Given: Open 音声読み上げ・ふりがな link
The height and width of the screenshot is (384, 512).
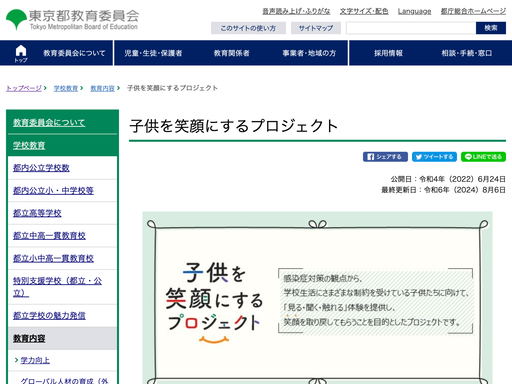Looking at the screenshot, I should [x=296, y=11].
